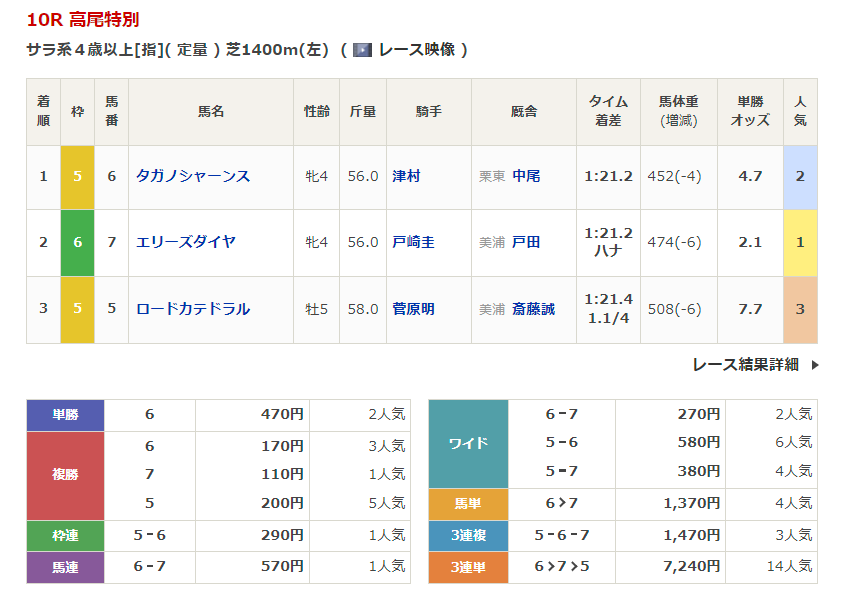Click the 3連単 payout label
843x596 pixels.
tap(468, 567)
